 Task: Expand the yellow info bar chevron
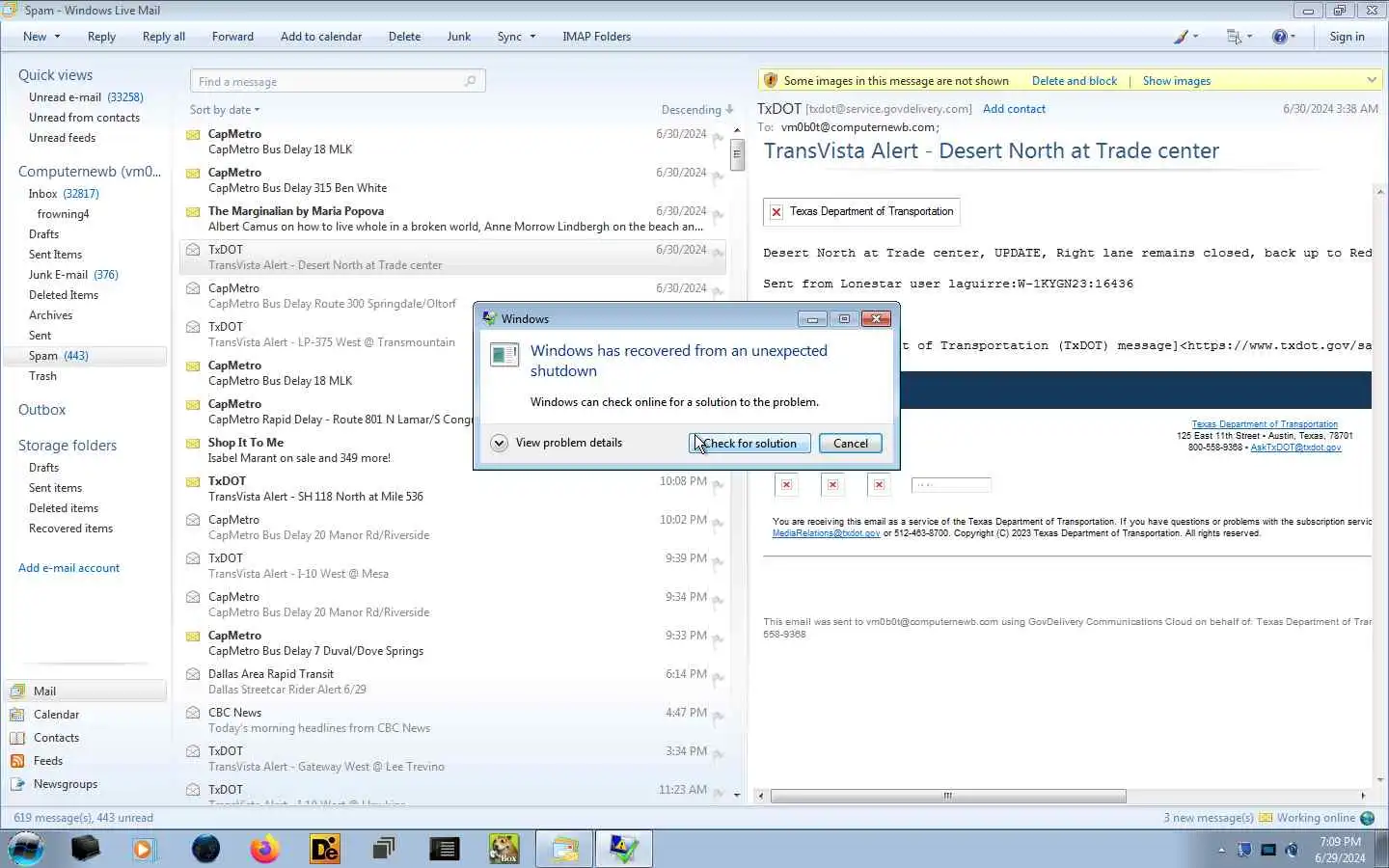(x=1372, y=80)
